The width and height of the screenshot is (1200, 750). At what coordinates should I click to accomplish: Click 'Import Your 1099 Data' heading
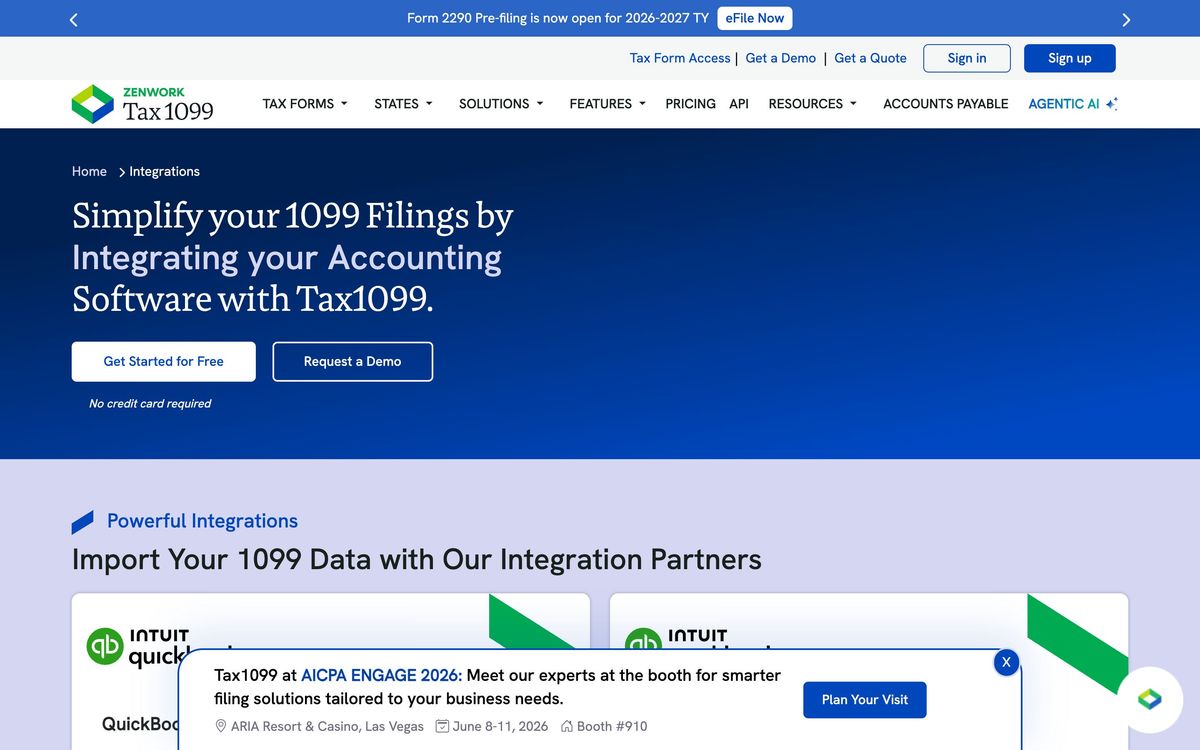(x=416, y=559)
